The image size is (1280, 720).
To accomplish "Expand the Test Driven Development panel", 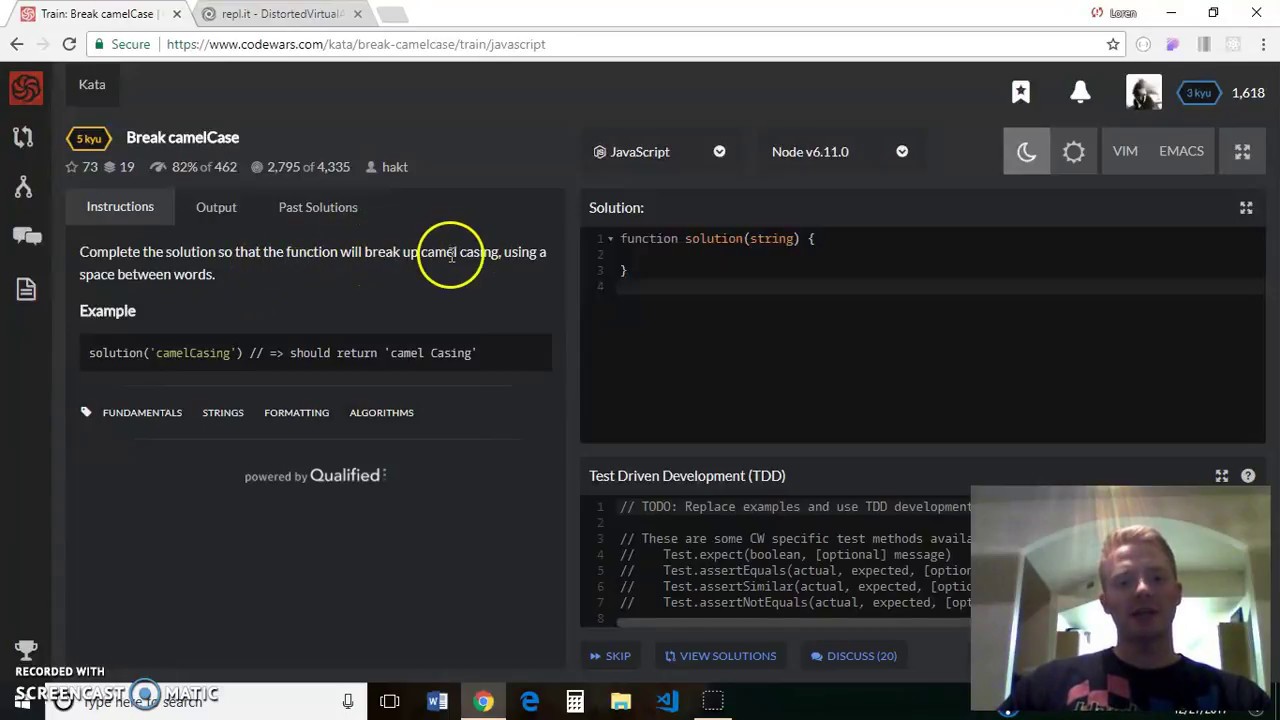I will 1221,476.
